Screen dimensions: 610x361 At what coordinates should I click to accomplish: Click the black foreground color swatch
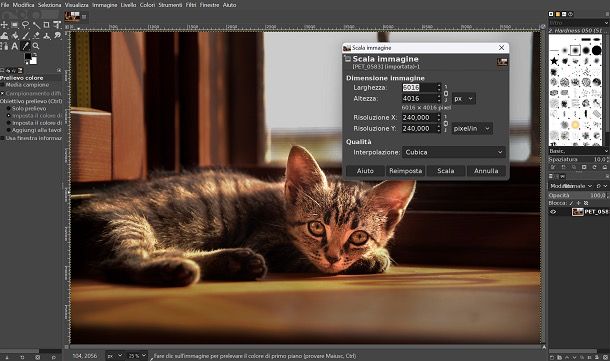point(27,56)
